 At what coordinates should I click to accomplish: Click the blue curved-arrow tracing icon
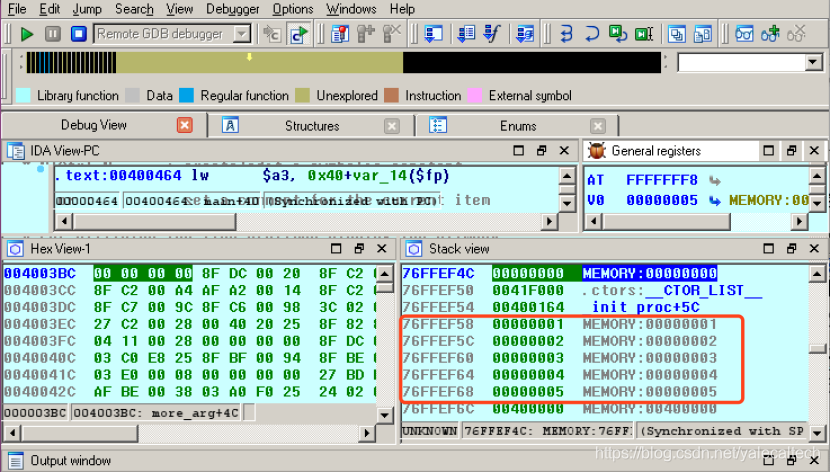point(592,34)
